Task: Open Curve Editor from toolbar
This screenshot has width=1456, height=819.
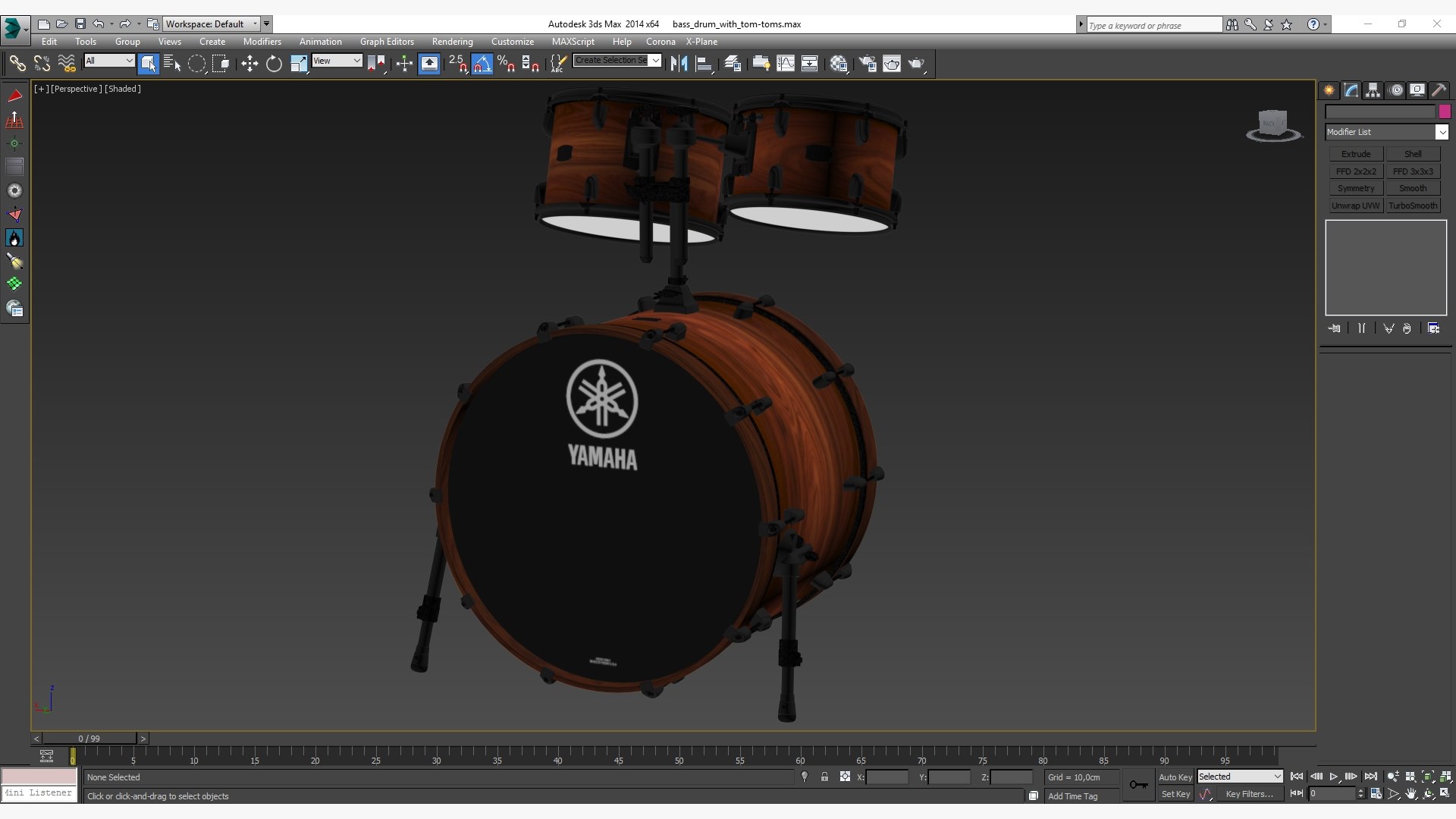Action: 786,64
